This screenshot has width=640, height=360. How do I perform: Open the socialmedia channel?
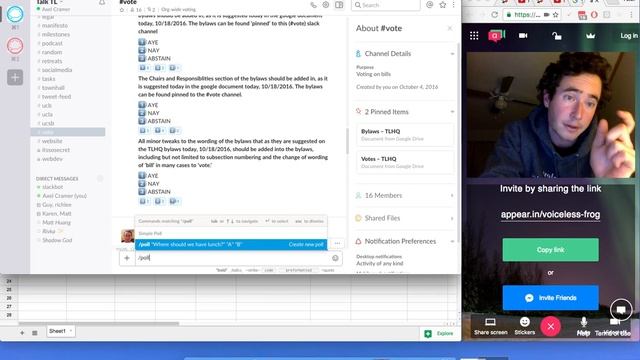(57, 70)
